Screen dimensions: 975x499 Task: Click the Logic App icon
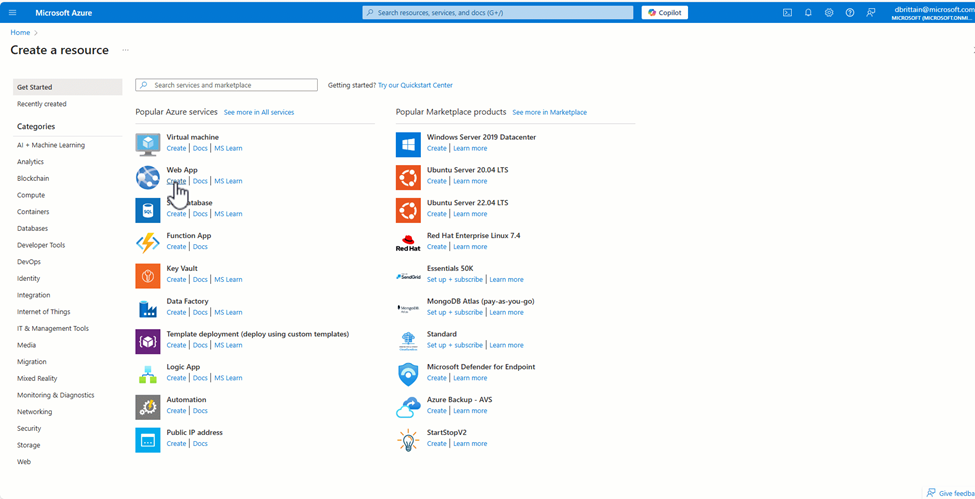tap(148, 374)
